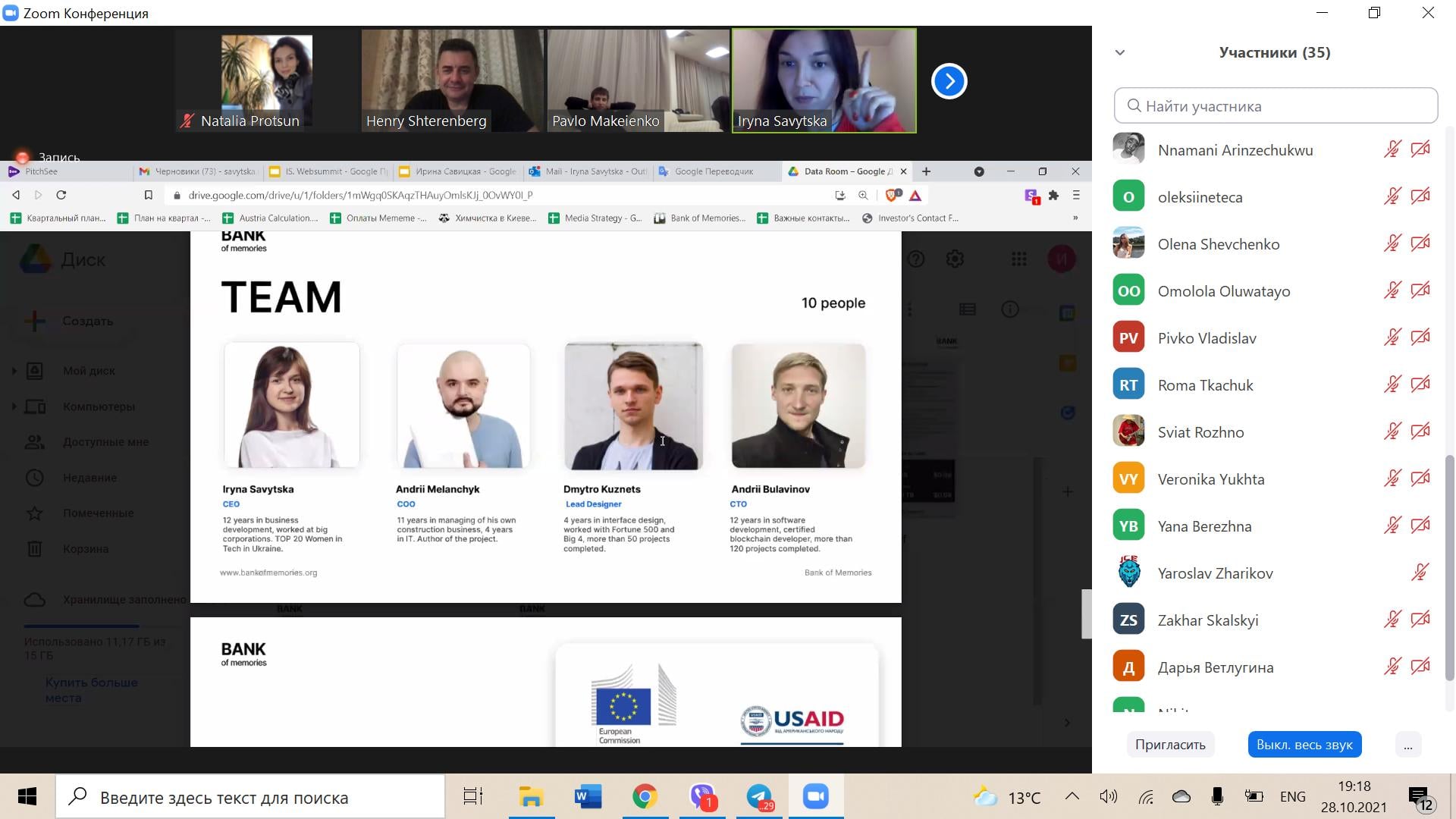This screenshot has height=819, width=1456.
Task: Click the bookmark page icon
Action: (x=149, y=195)
